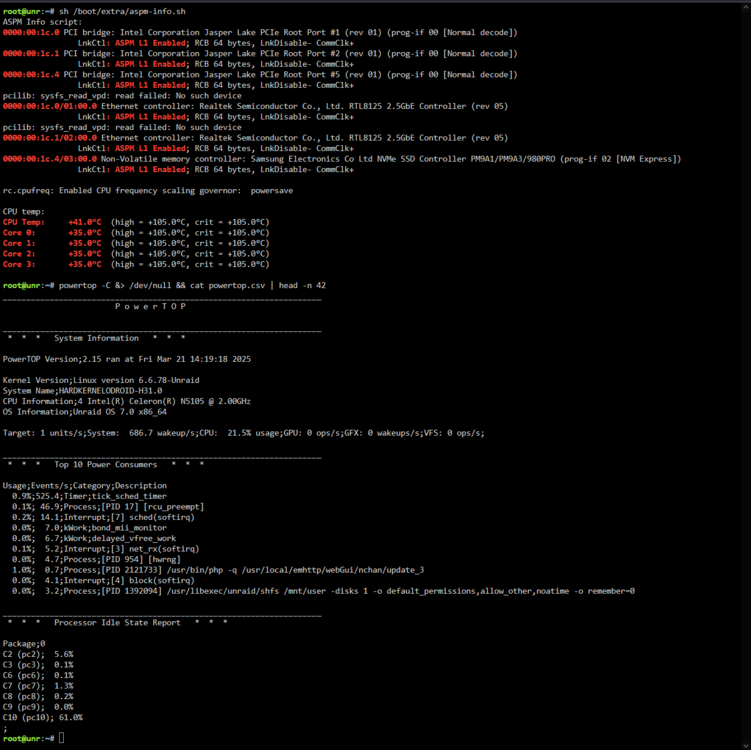751x750 pixels.
Task: Click the 'delayed_vfree_work' kWork row
Action: click(x=94, y=538)
